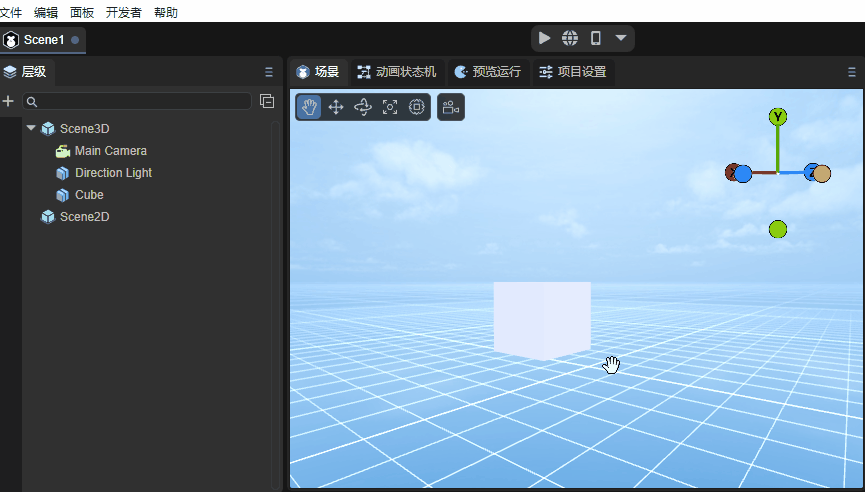The height and width of the screenshot is (492, 865).
Task: Select the move tool in the scene toolbar
Action: coord(336,107)
